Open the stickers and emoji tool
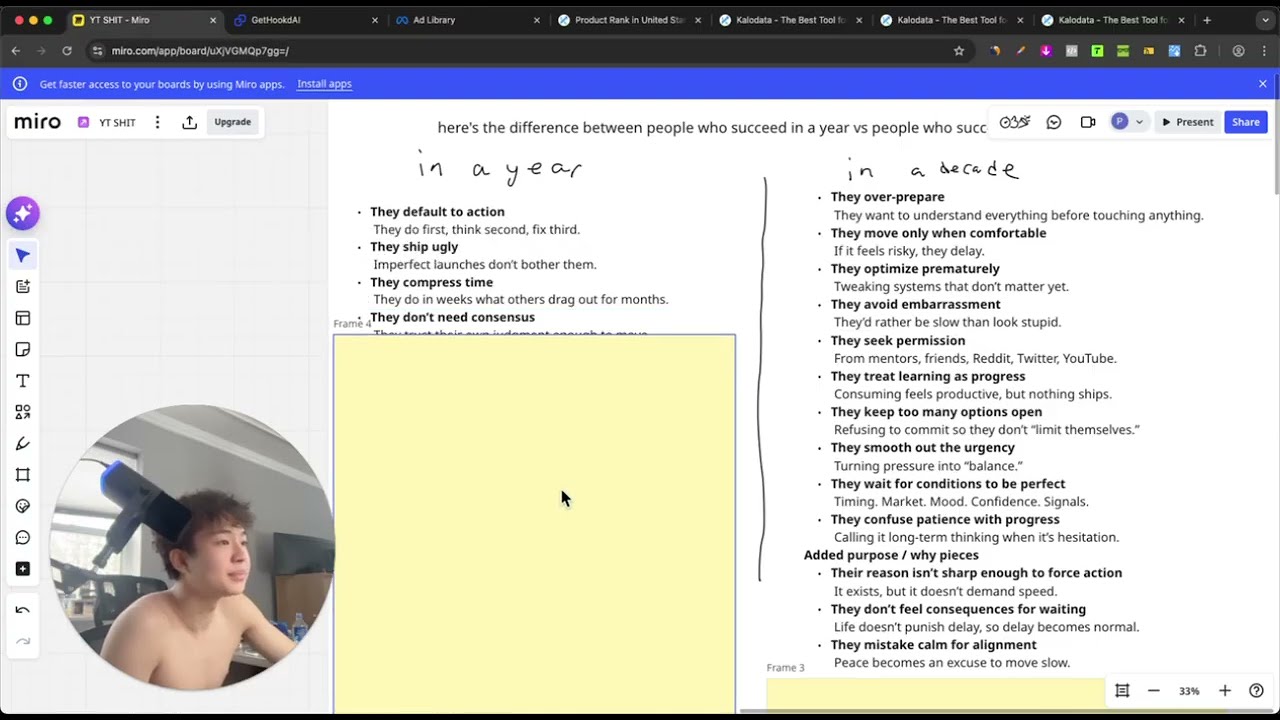 (22, 506)
